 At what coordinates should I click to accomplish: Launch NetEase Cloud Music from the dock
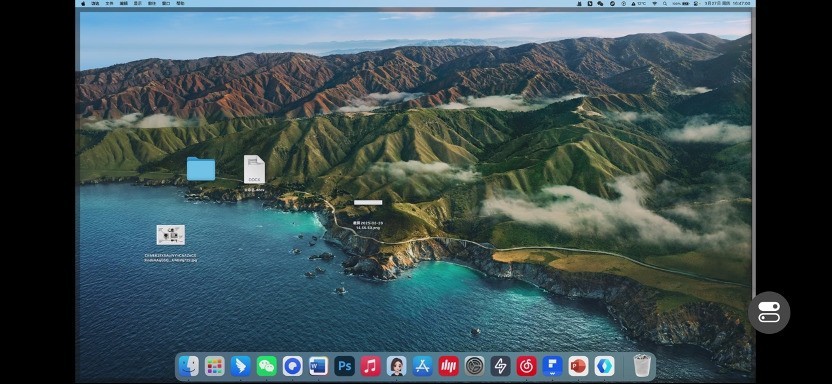pyautogui.click(x=526, y=366)
